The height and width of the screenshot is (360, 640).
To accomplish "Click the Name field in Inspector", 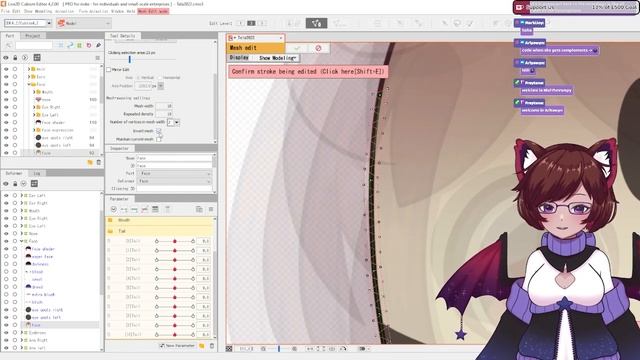I will [174, 158].
